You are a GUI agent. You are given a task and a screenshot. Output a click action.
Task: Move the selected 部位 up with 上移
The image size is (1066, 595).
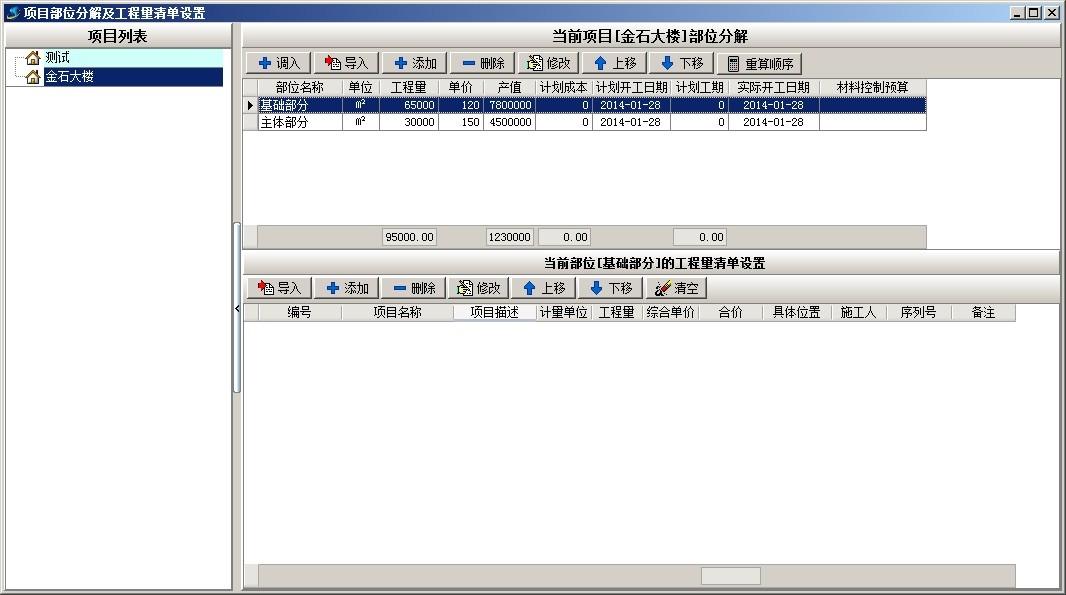click(614, 63)
